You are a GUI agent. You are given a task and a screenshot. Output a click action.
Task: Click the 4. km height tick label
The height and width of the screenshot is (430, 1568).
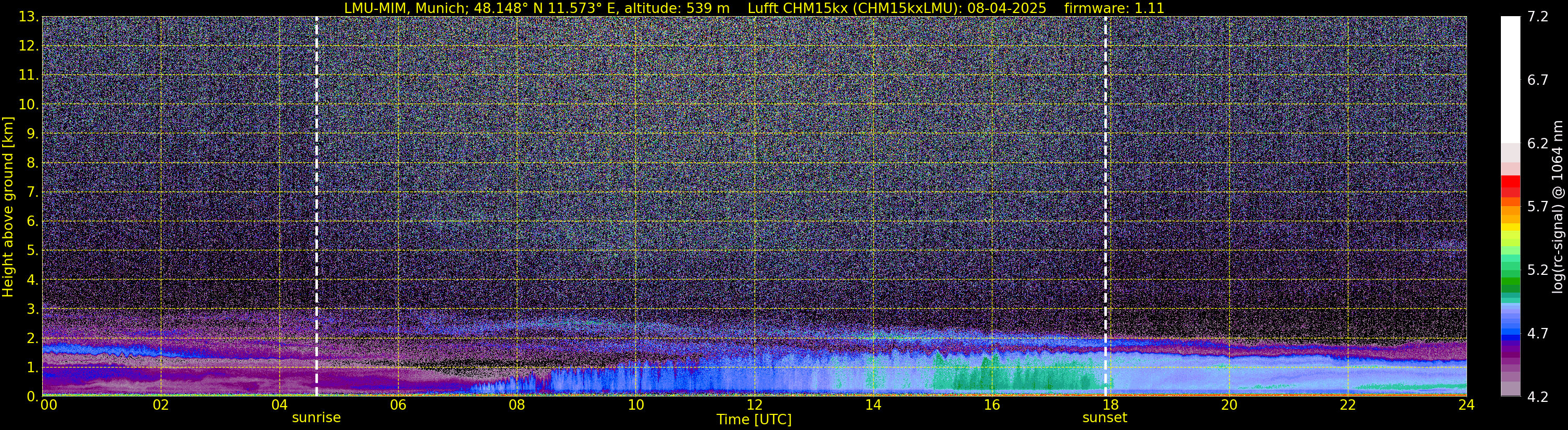[x=33, y=280]
